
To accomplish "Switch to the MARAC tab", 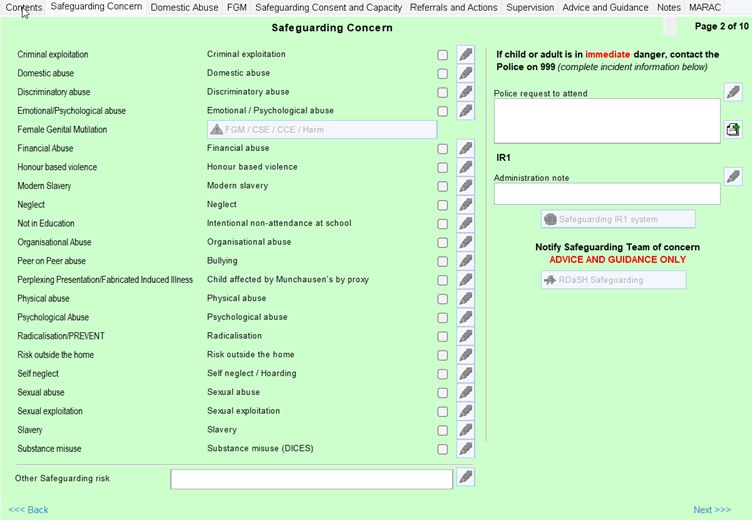I will coord(705,7).
